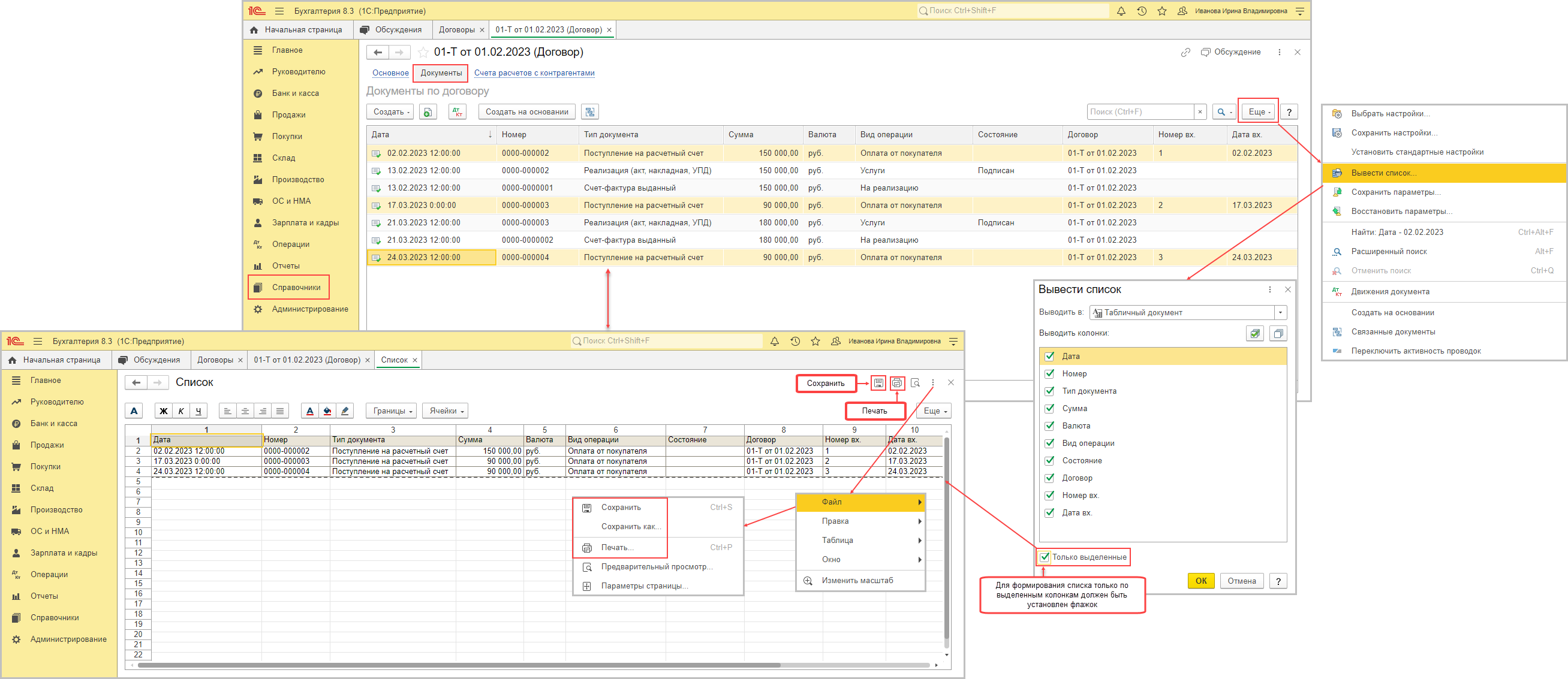This screenshot has width=1568, height=679.
Task: Click related documents structure icon
Action: (590, 112)
